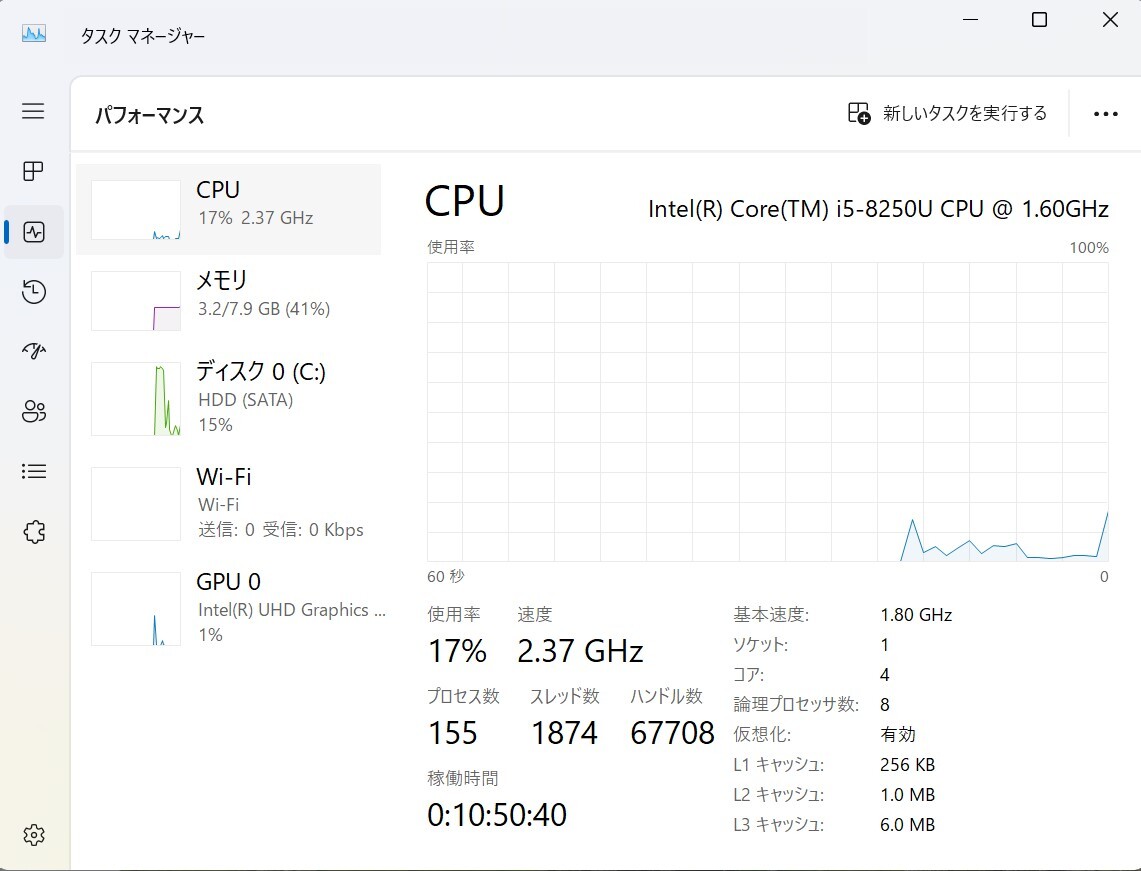Select the Performance page icon
This screenshot has height=871, width=1141.
coord(33,232)
